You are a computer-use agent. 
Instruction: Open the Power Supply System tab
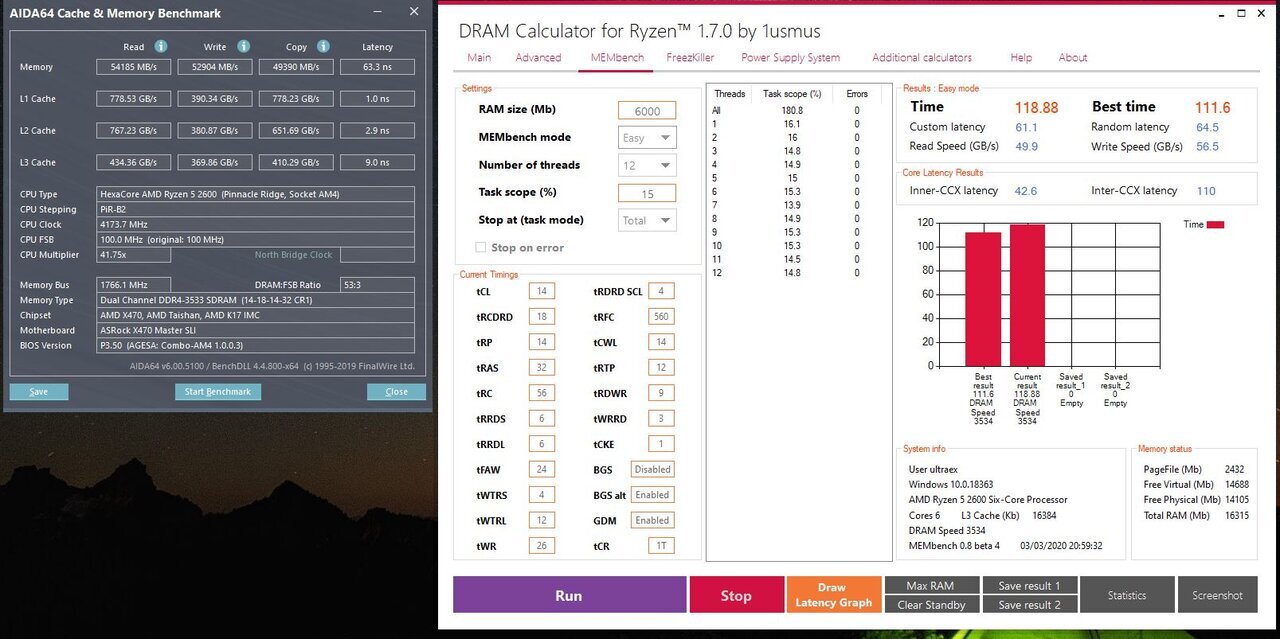point(790,57)
